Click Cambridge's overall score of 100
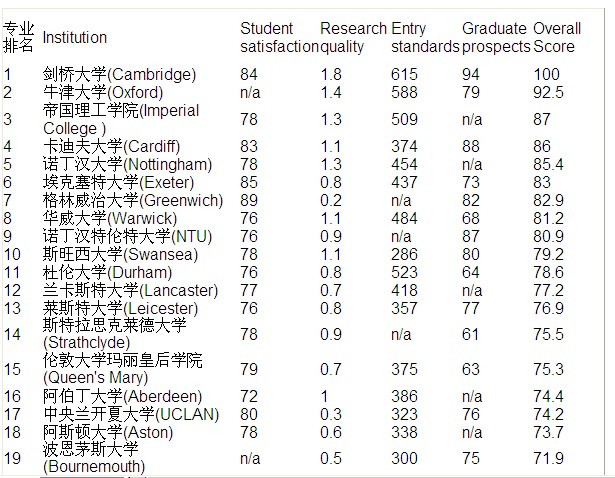Viewport: 615px width, 478px height. coord(546,74)
